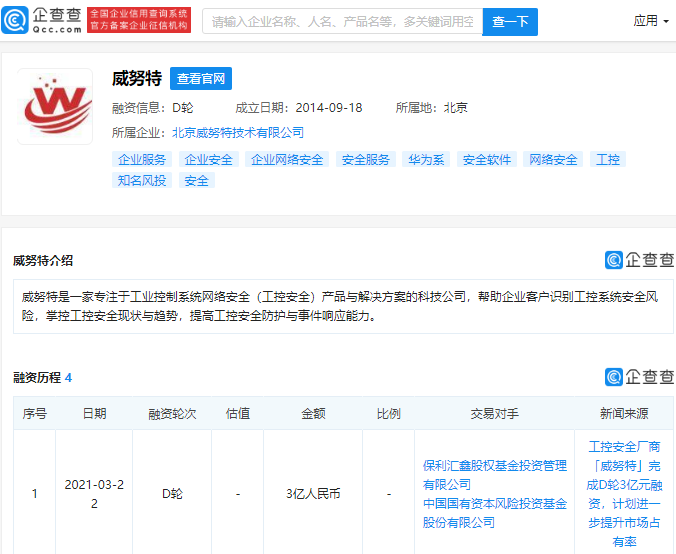The width and height of the screenshot is (676, 554).
Task: Click the D轮 cell in financing table
Action: click(172, 494)
